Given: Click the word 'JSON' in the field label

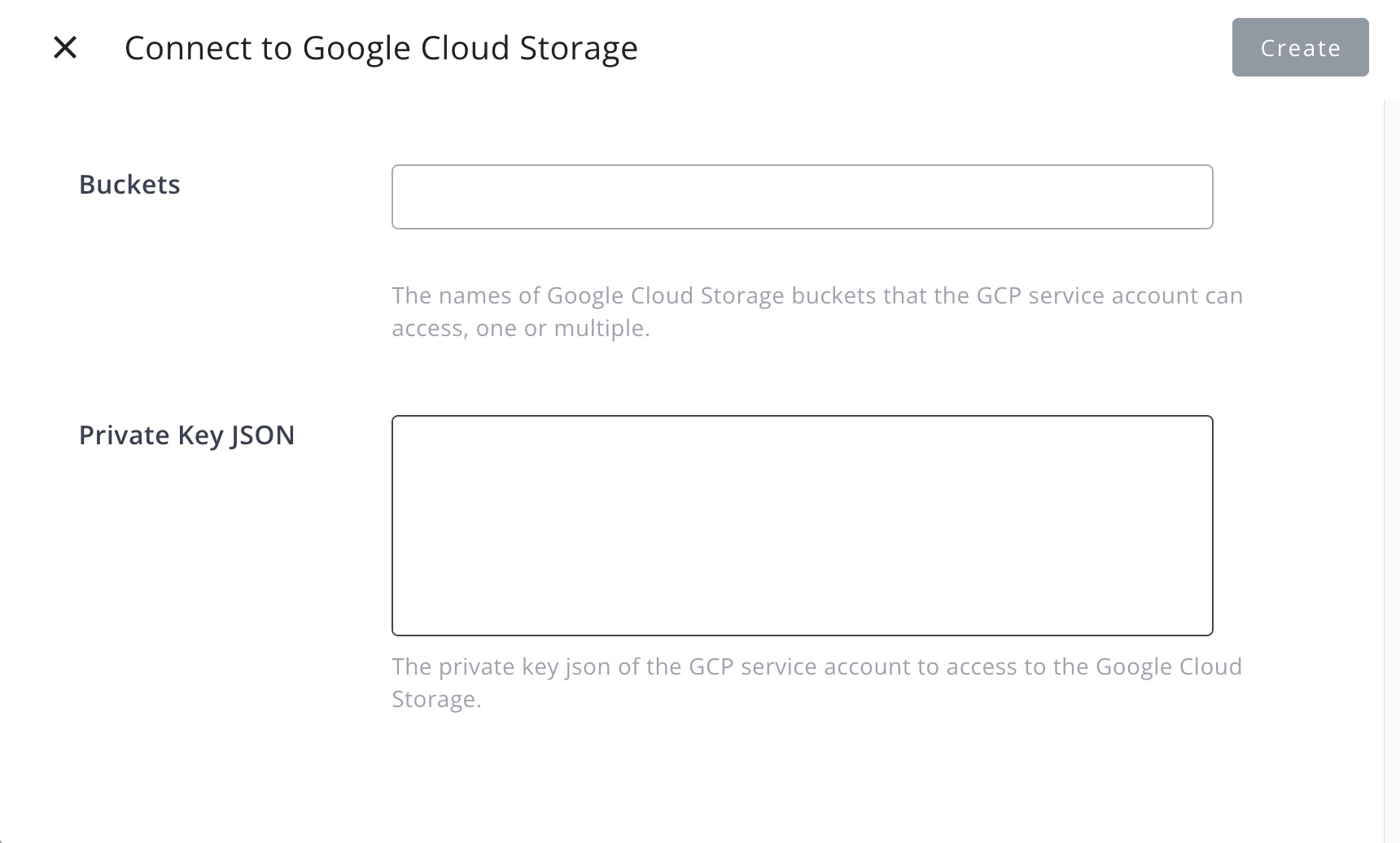Looking at the screenshot, I should click(262, 435).
